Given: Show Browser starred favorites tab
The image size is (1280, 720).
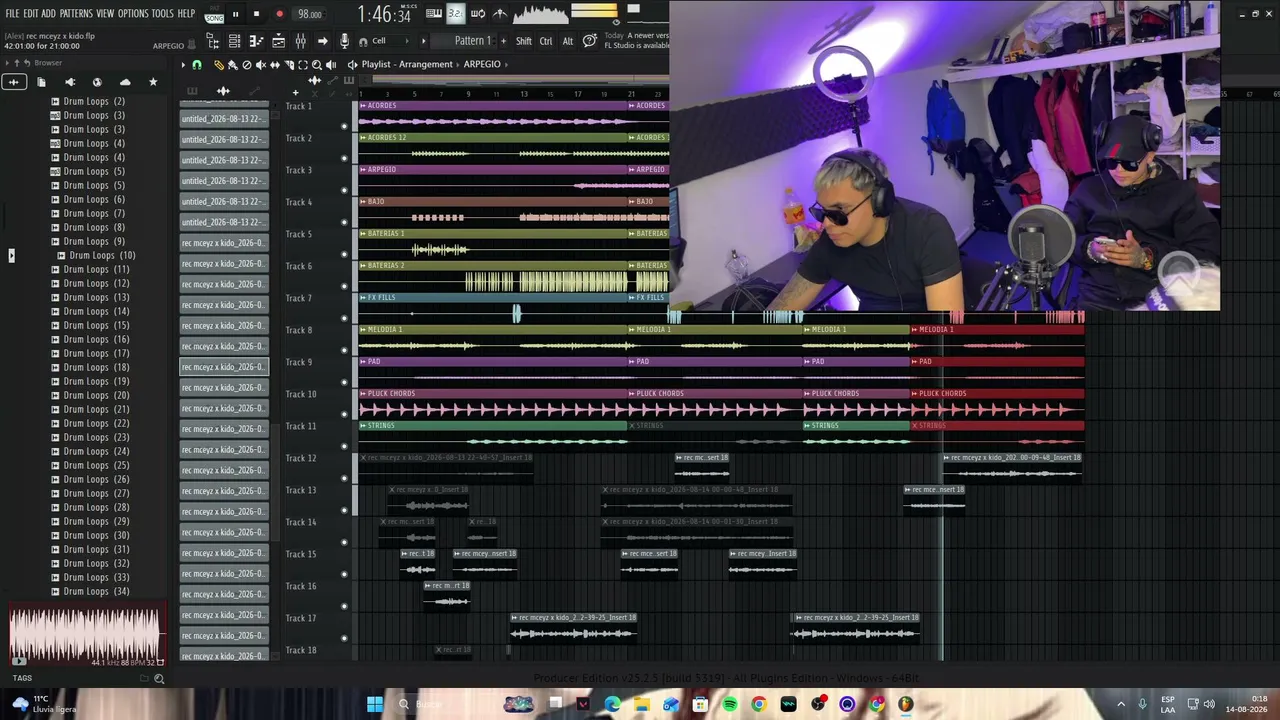Looking at the screenshot, I should pyautogui.click(x=153, y=82).
